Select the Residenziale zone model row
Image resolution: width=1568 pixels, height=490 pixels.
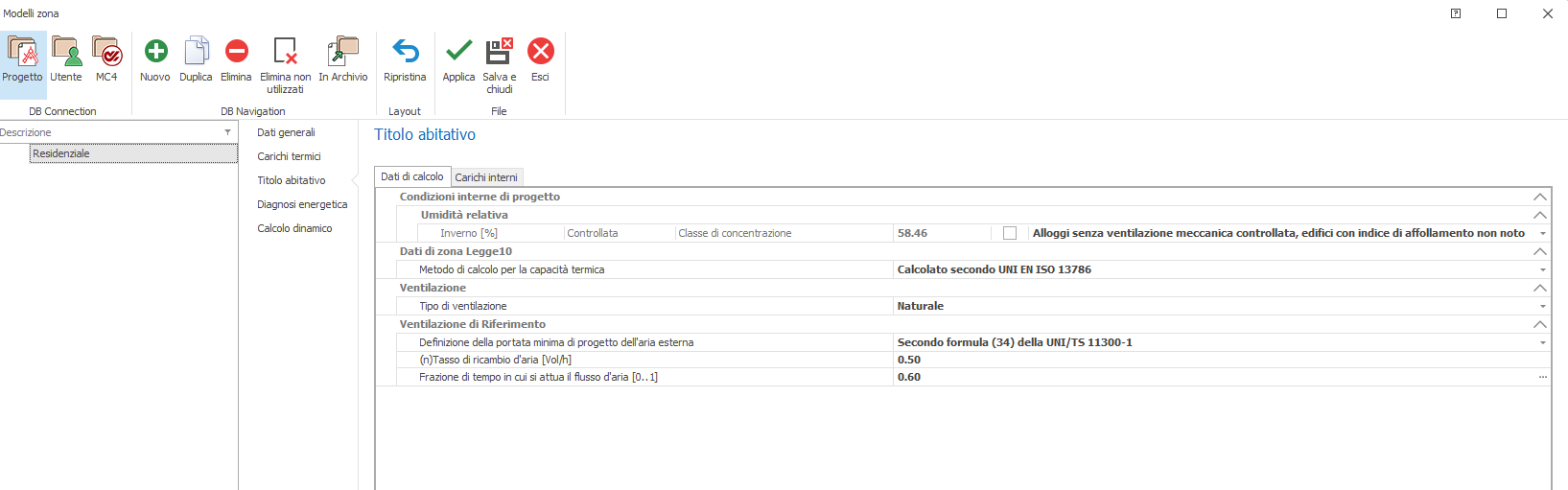pos(132,153)
